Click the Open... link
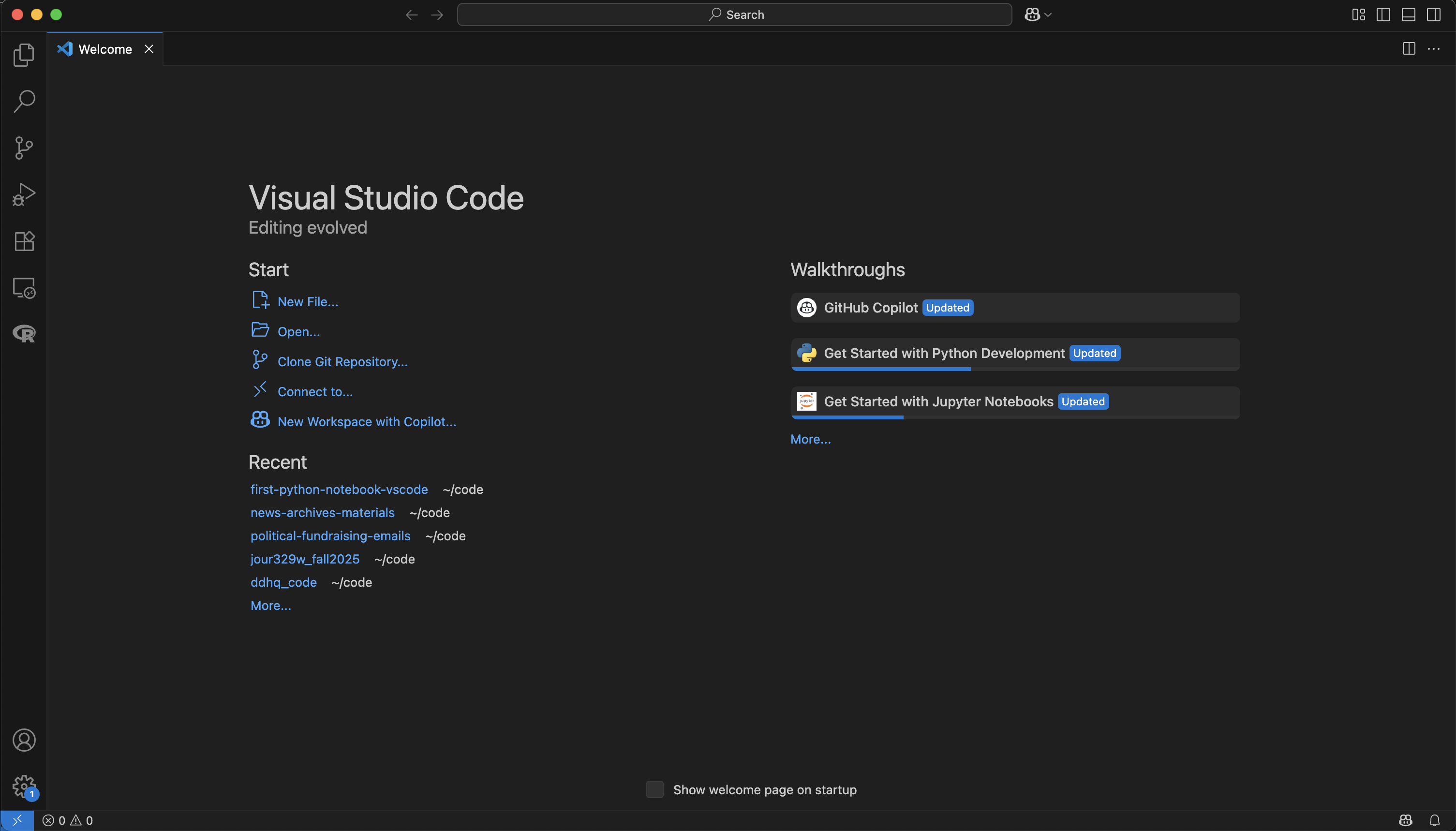Image resolution: width=1456 pixels, height=831 pixels. point(298,332)
